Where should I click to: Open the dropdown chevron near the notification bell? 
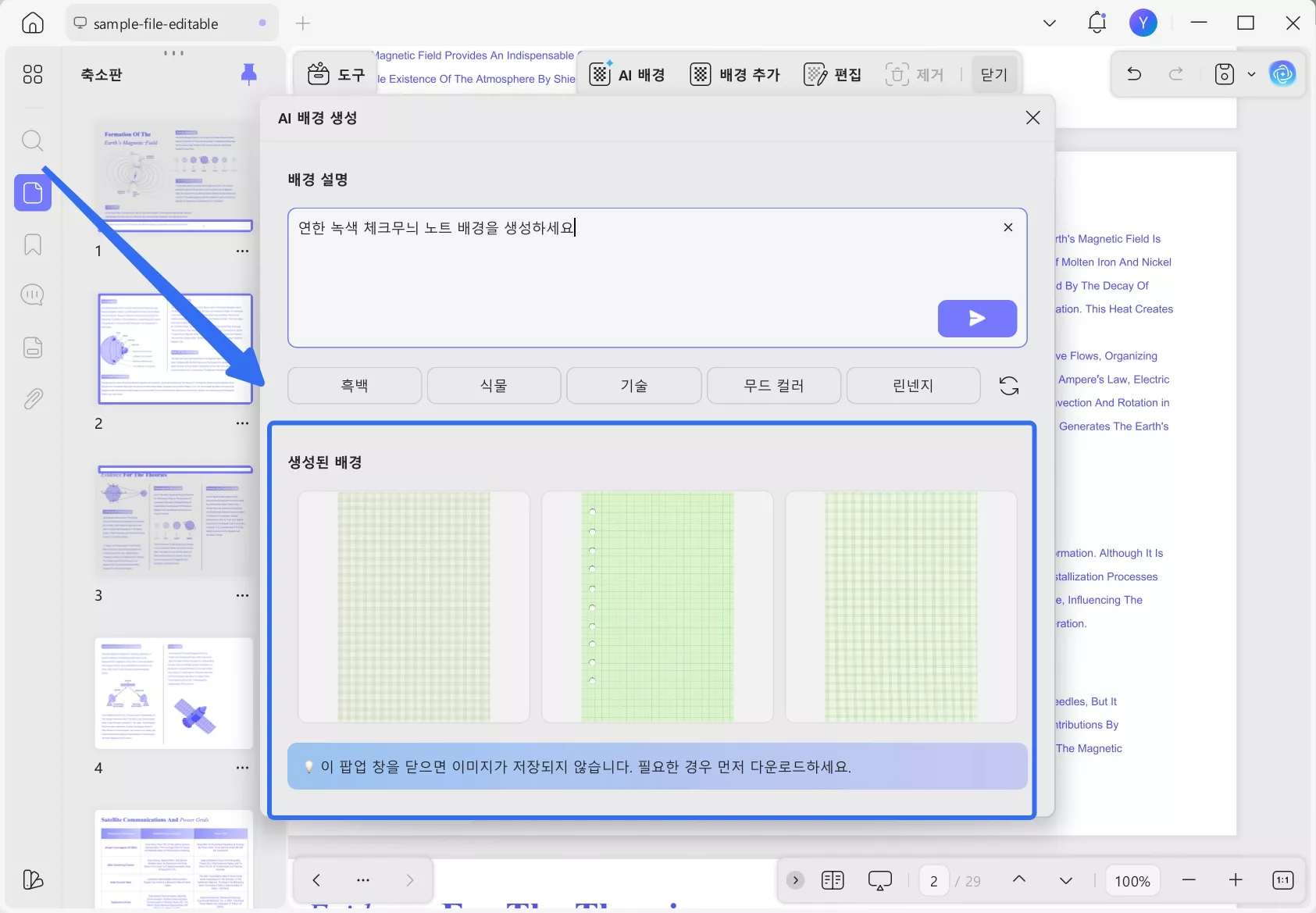(x=1049, y=23)
